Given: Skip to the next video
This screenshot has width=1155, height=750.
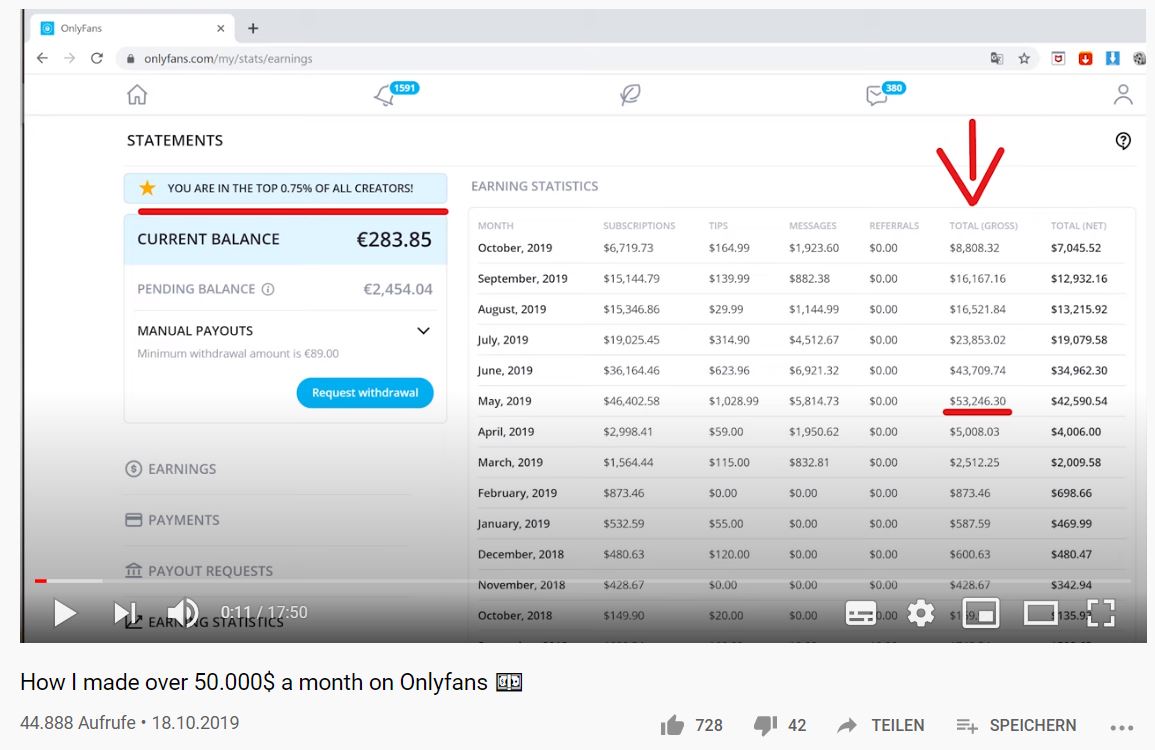Looking at the screenshot, I should tap(125, 613).
